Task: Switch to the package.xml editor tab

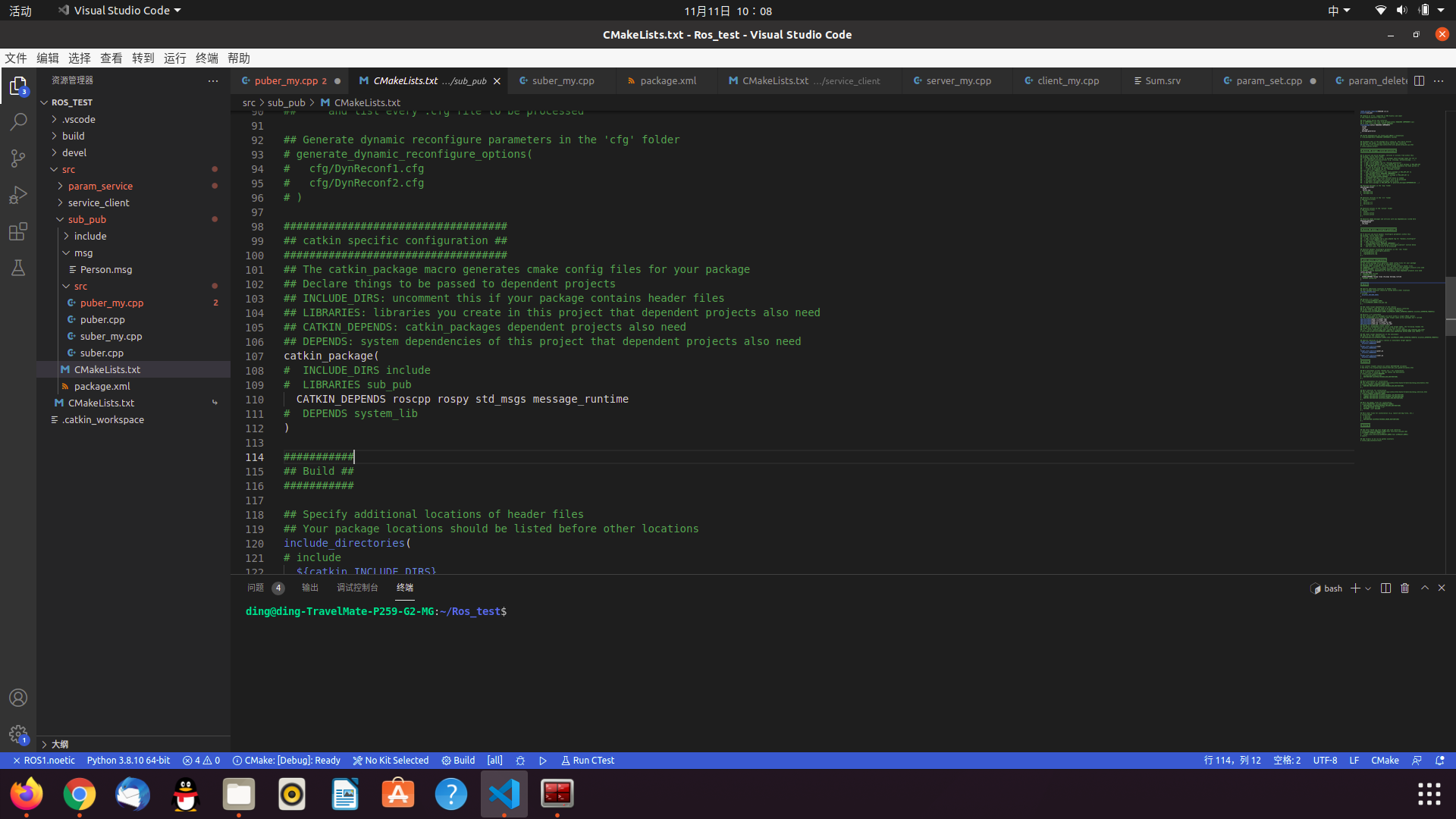Action: click(667, 80)
